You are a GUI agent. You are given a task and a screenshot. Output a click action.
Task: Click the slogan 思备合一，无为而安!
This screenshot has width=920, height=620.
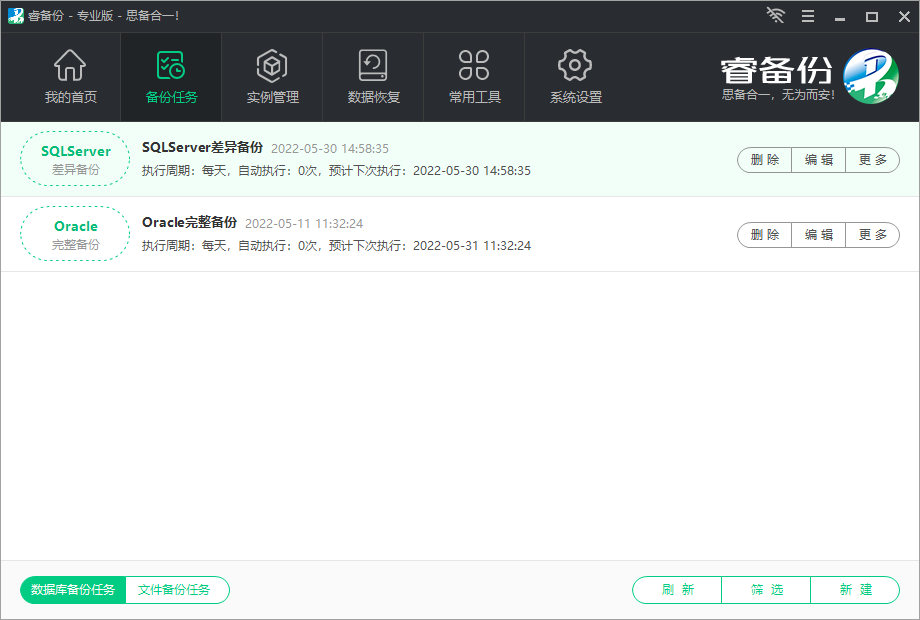click(778, 95)
